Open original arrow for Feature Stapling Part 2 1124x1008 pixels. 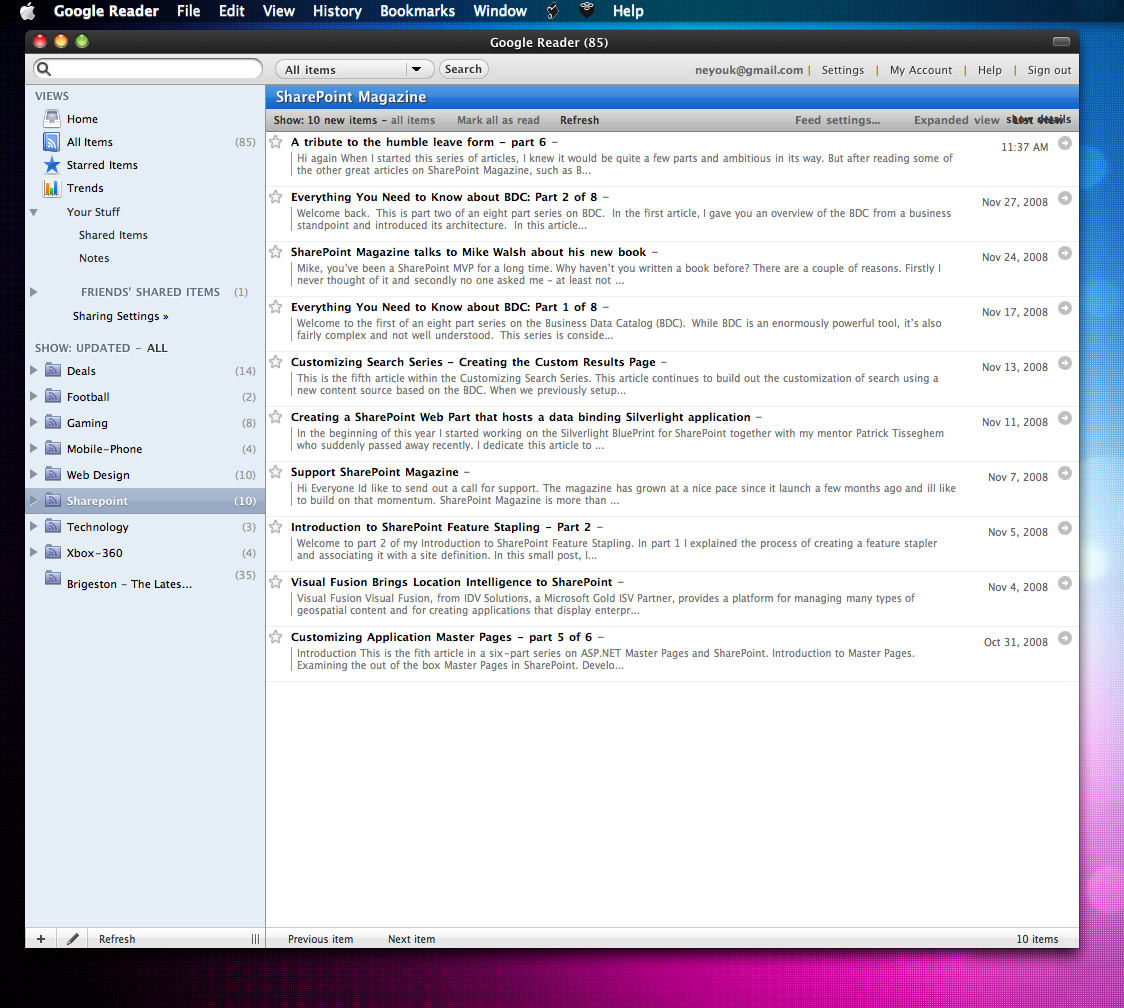tap(1065, 528)
